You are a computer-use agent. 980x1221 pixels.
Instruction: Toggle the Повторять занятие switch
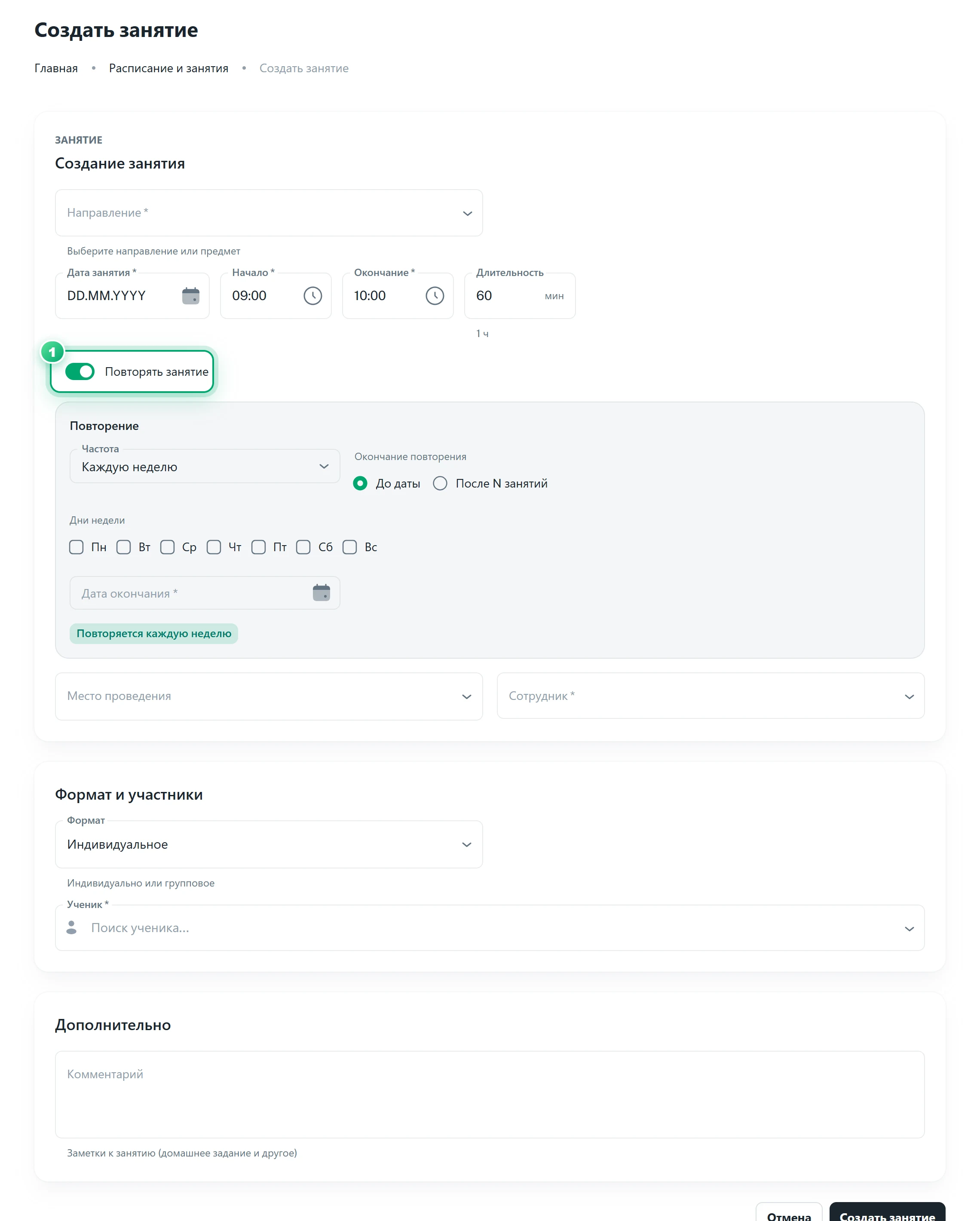point(80,371)
